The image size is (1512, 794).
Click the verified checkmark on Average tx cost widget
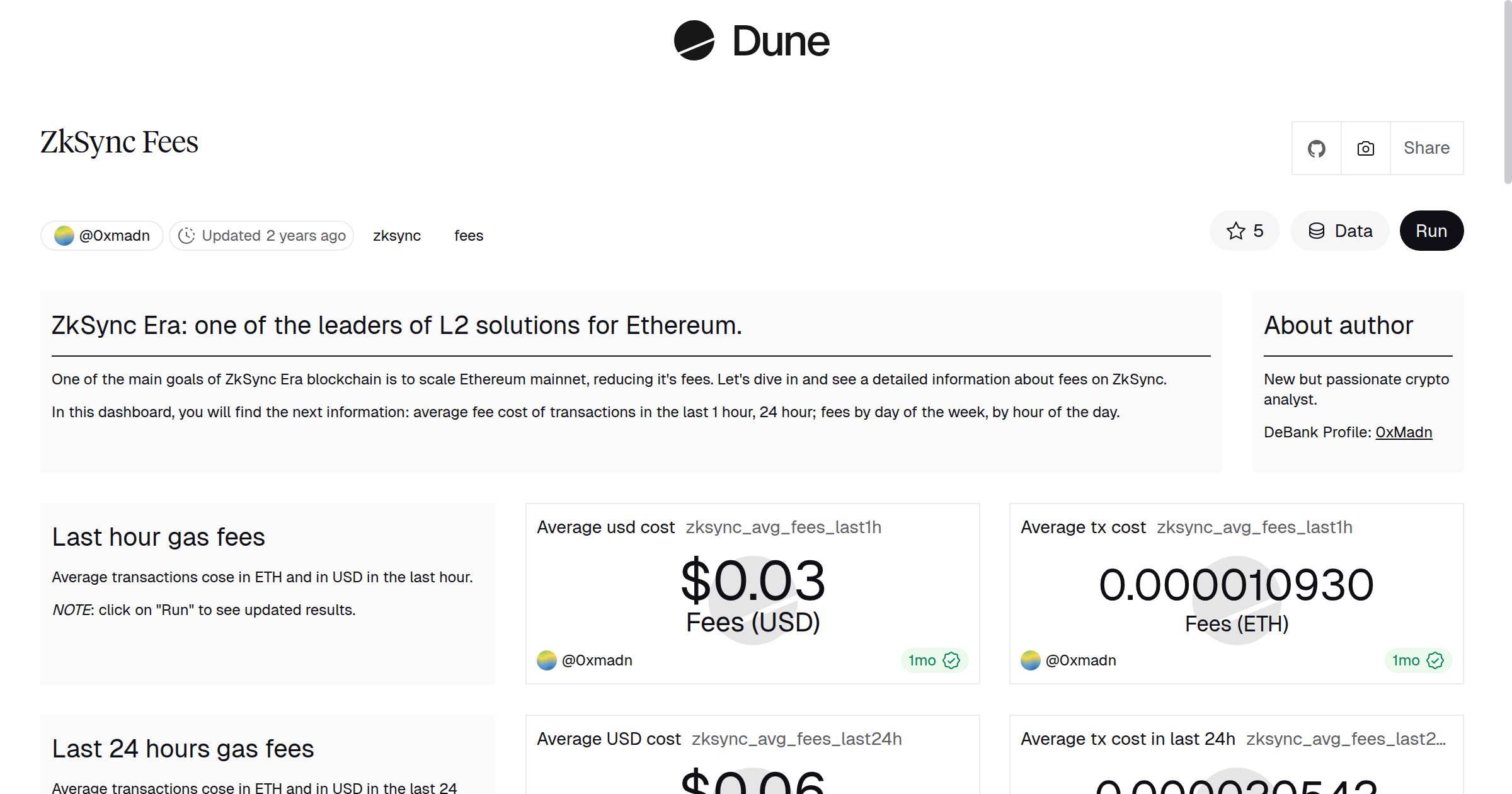coord(1436,660)
